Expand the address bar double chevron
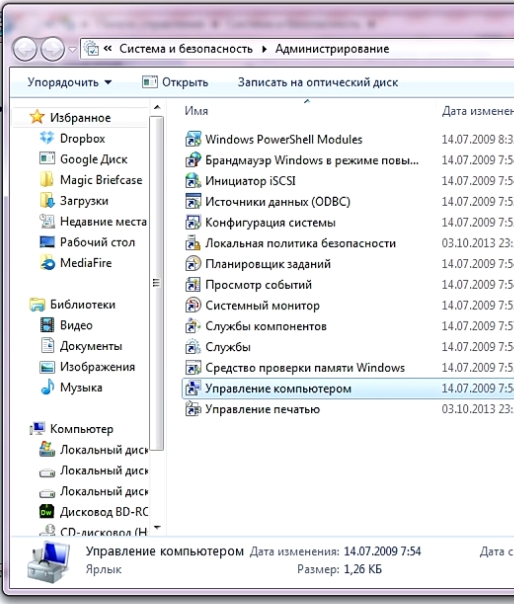Screen dimensions: 514x604 pyautogui.click(x=108, y=49)
